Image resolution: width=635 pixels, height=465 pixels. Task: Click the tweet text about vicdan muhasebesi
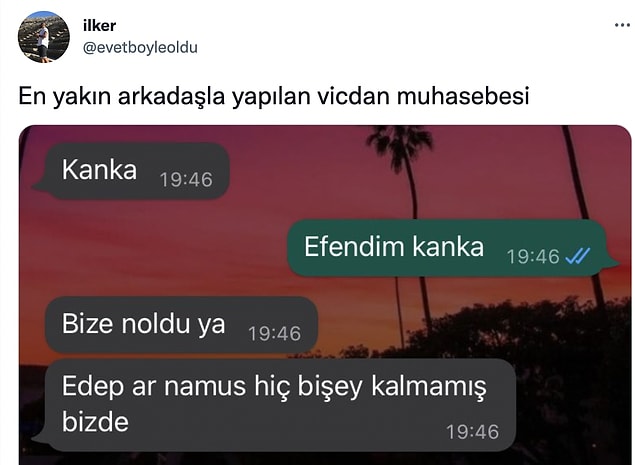(x=274, y=96)
